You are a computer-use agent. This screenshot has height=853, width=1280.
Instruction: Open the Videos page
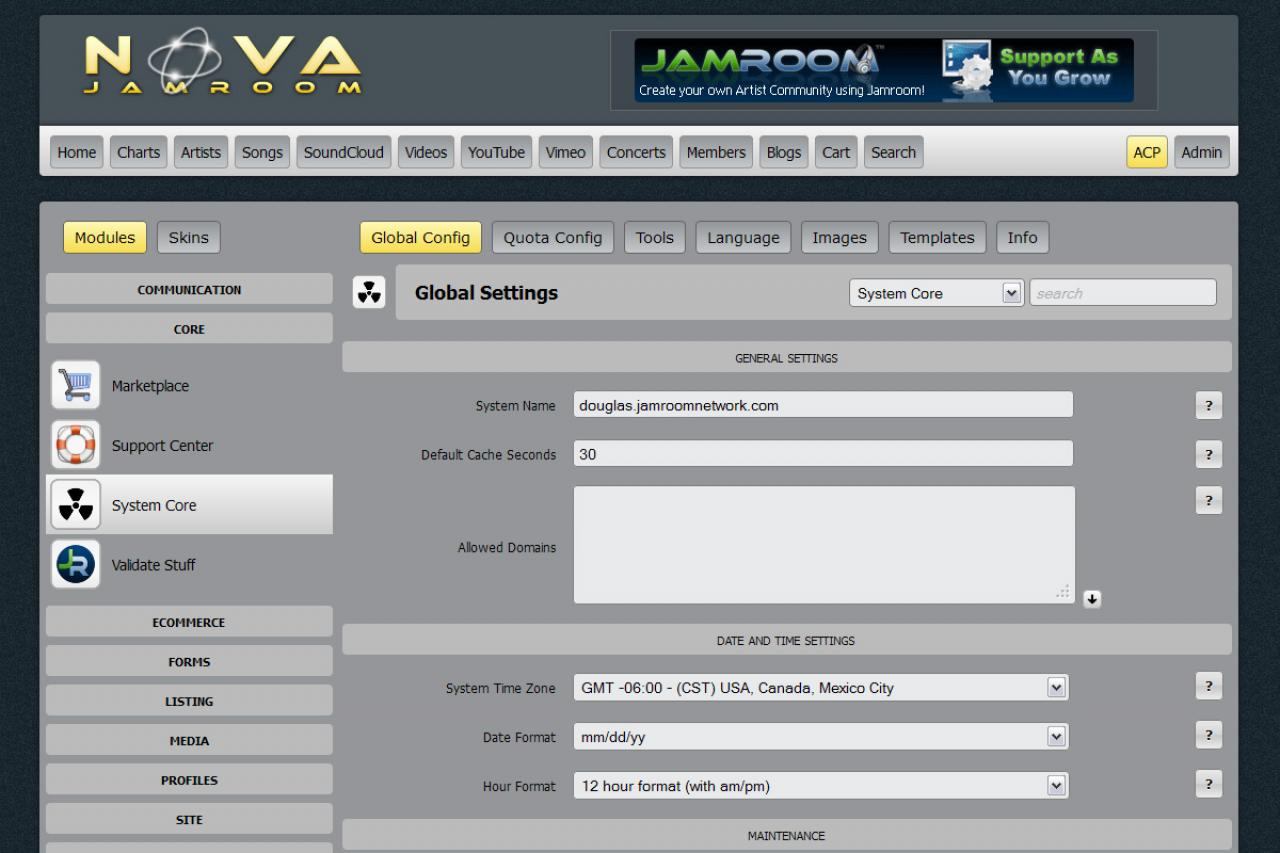(426, 152)
